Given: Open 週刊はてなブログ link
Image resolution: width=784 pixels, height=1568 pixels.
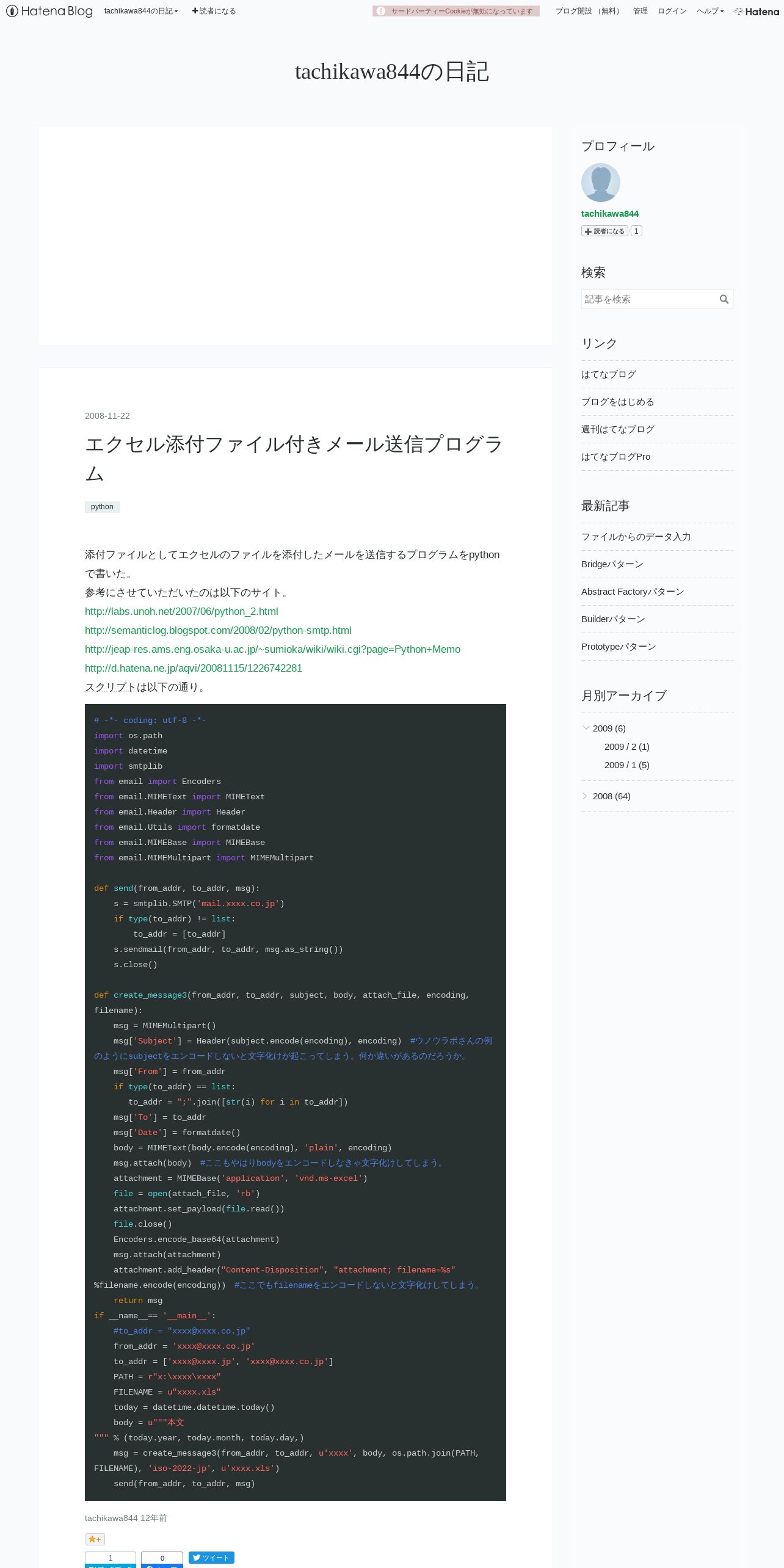Looking at the screenshot, I should (618, 429).
